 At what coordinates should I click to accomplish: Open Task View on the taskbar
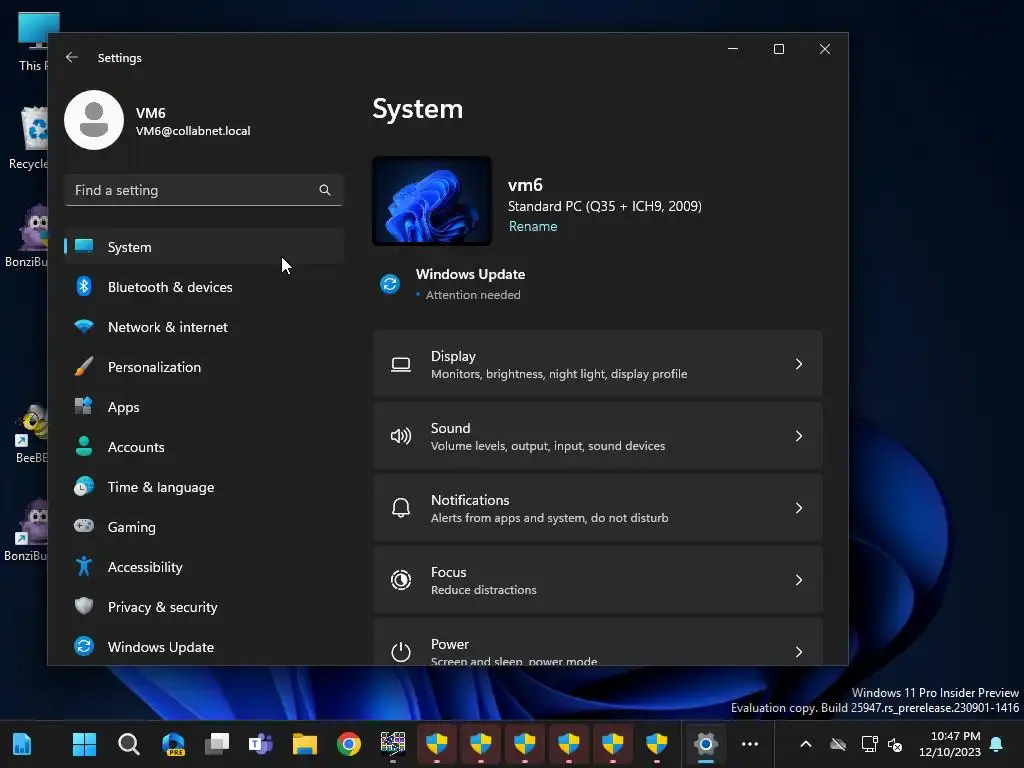[x=217, y=744]
